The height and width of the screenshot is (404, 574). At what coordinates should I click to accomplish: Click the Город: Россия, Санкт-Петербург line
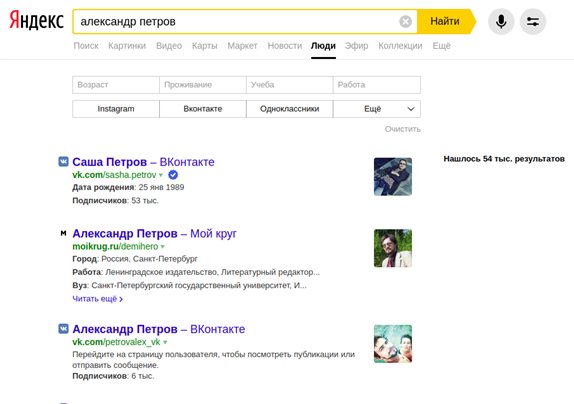[x=135, y=259]
